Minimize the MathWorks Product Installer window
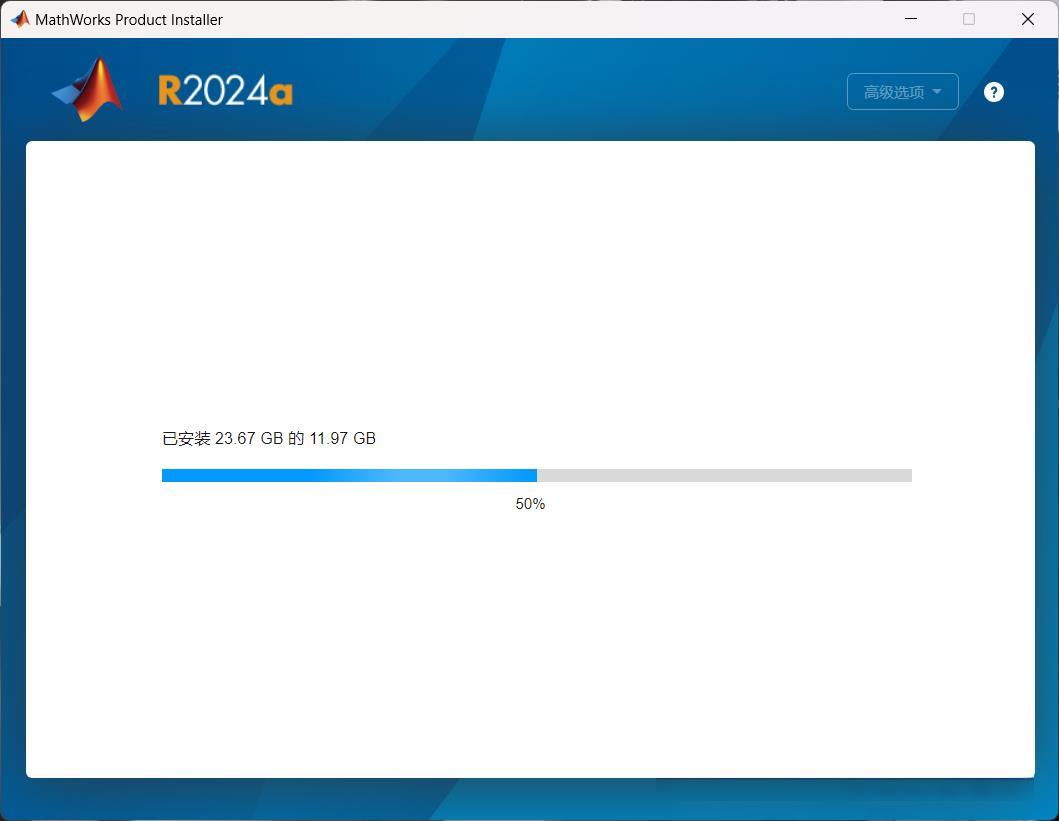This screenshot has height=821, width=1059. click(910, 19)
